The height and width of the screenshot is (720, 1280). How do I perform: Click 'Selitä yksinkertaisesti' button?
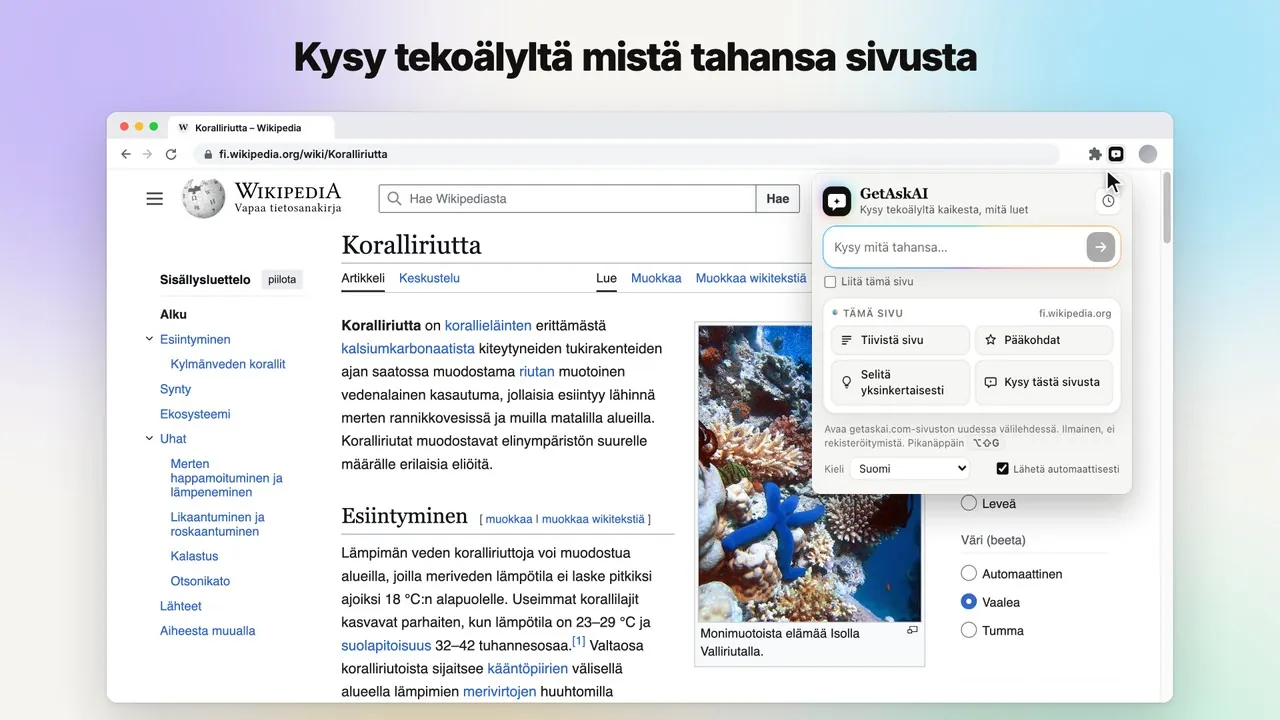(900, 382)
